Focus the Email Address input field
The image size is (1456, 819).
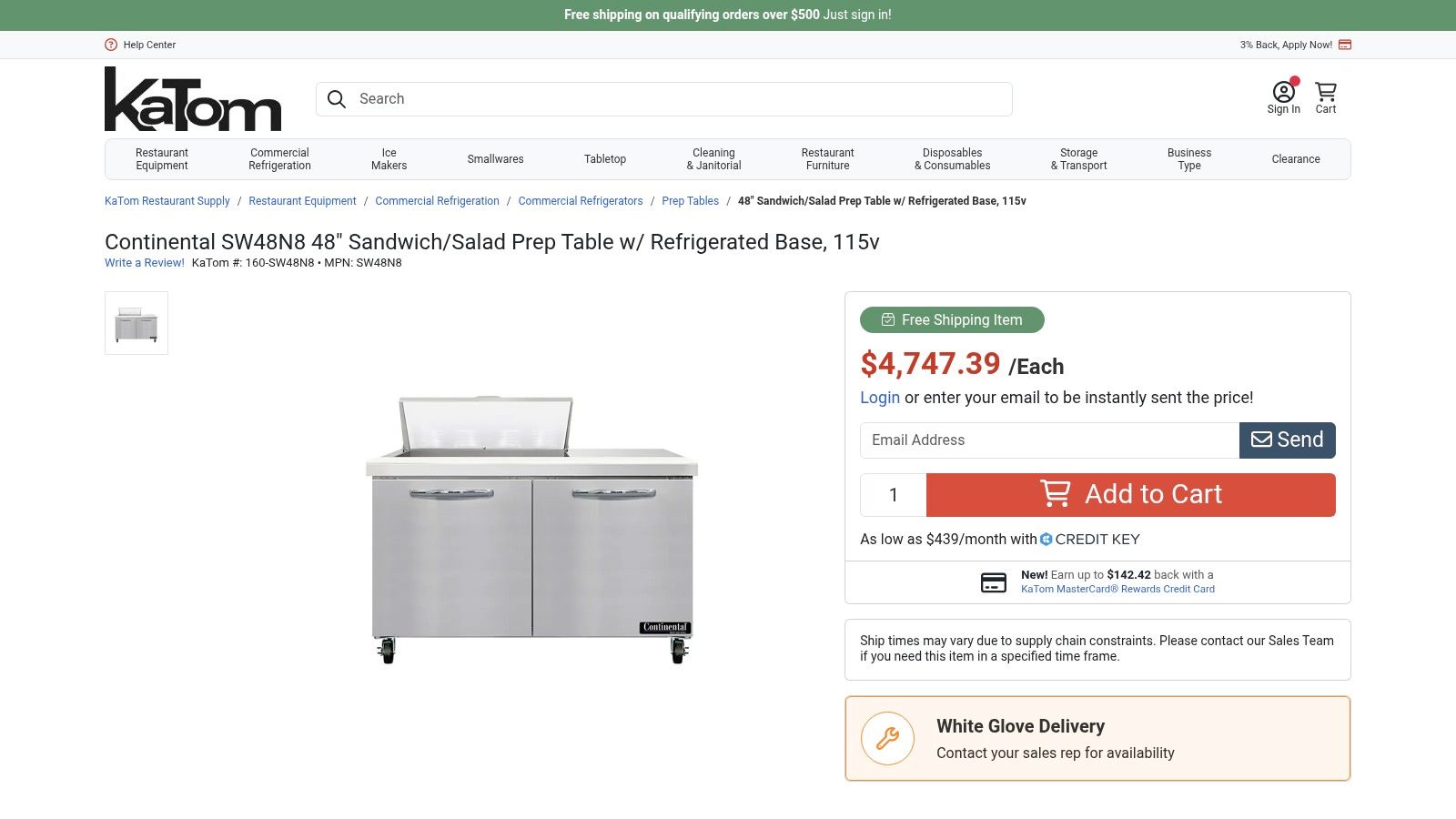1049,440
